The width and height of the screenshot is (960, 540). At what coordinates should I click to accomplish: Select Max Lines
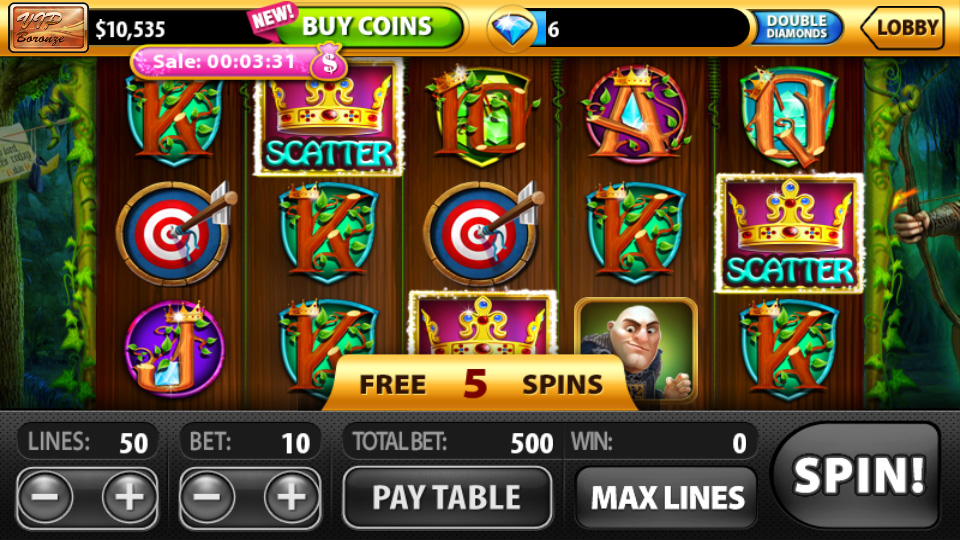(667, 497)
